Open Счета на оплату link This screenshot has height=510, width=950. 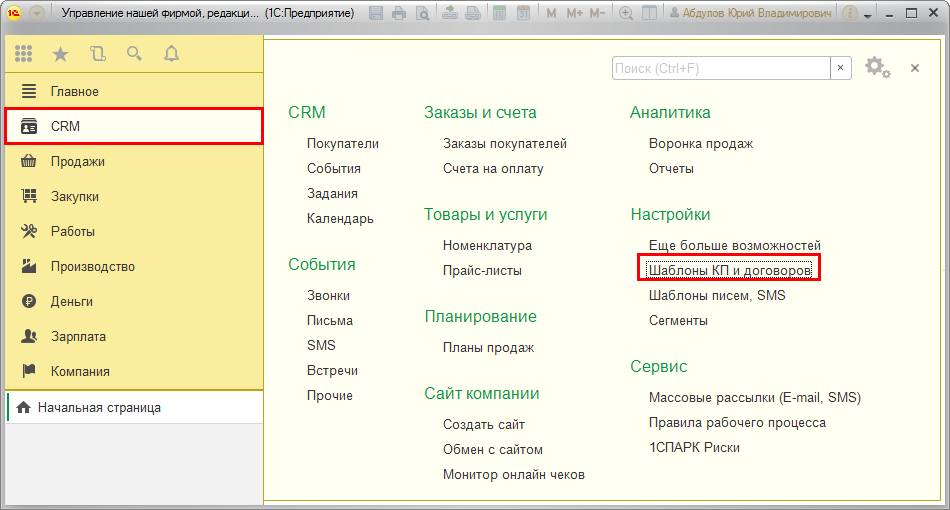point(493,168)
